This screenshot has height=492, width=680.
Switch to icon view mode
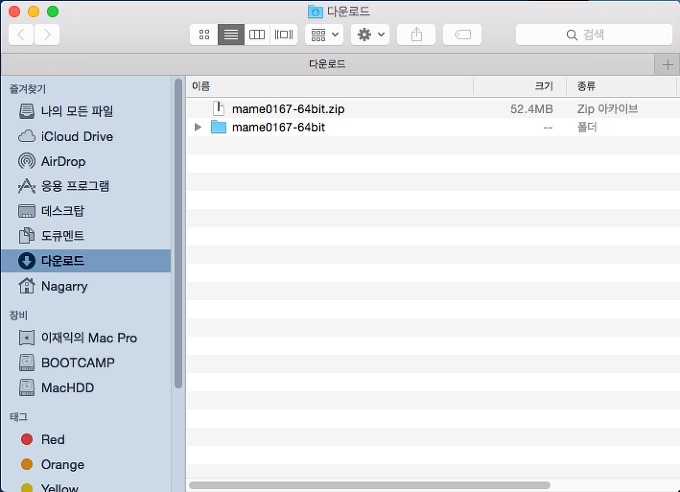(x=204, y=34)
